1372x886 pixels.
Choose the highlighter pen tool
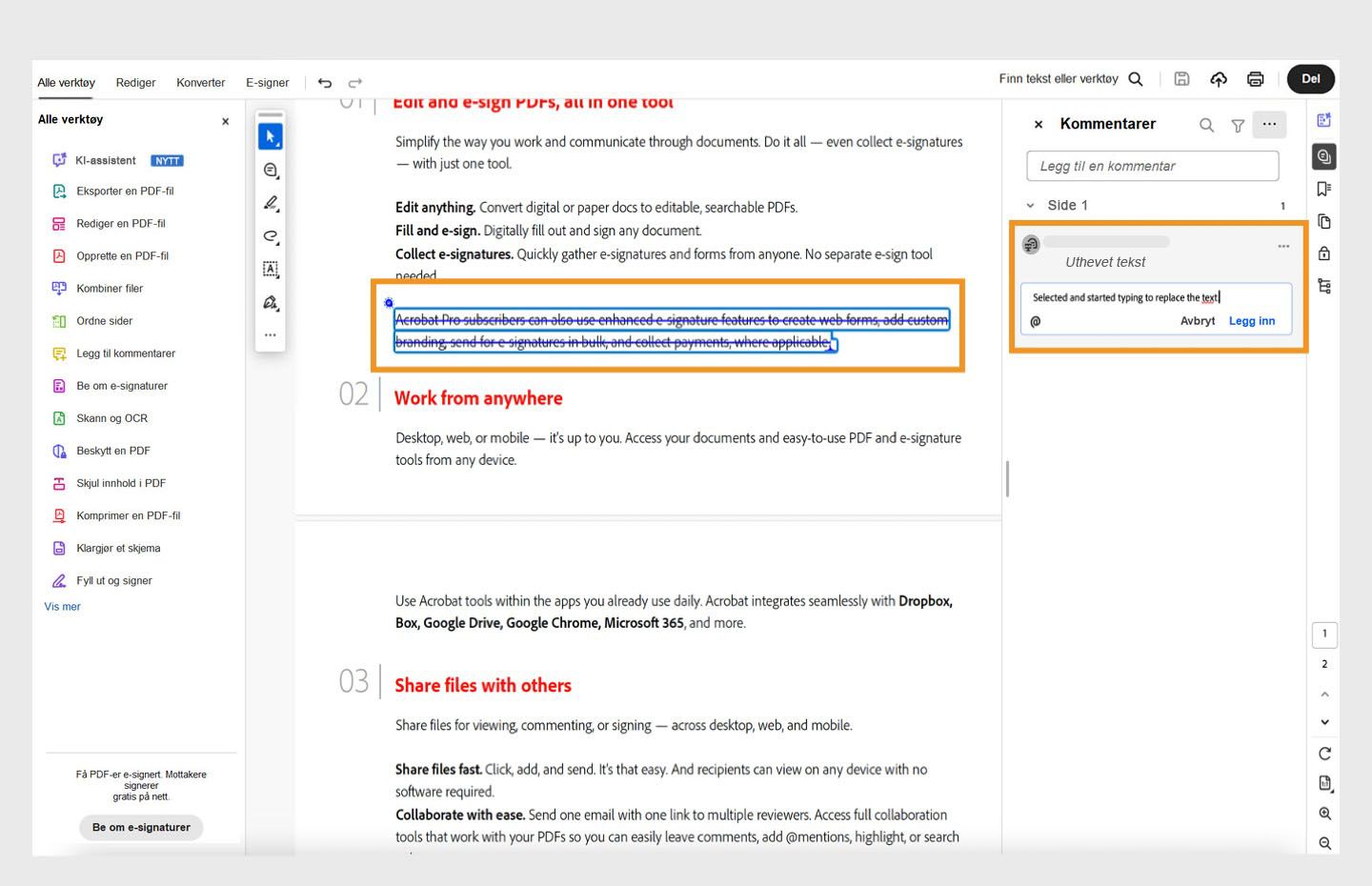[x=271, y=203]
